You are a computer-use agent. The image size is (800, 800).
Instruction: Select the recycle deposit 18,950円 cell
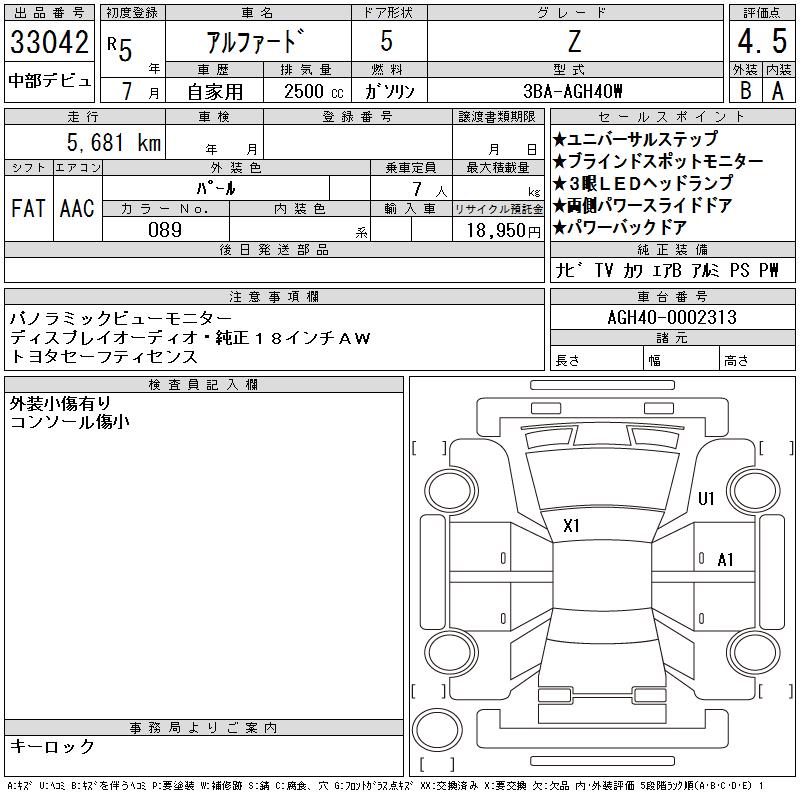pos(498,230)
